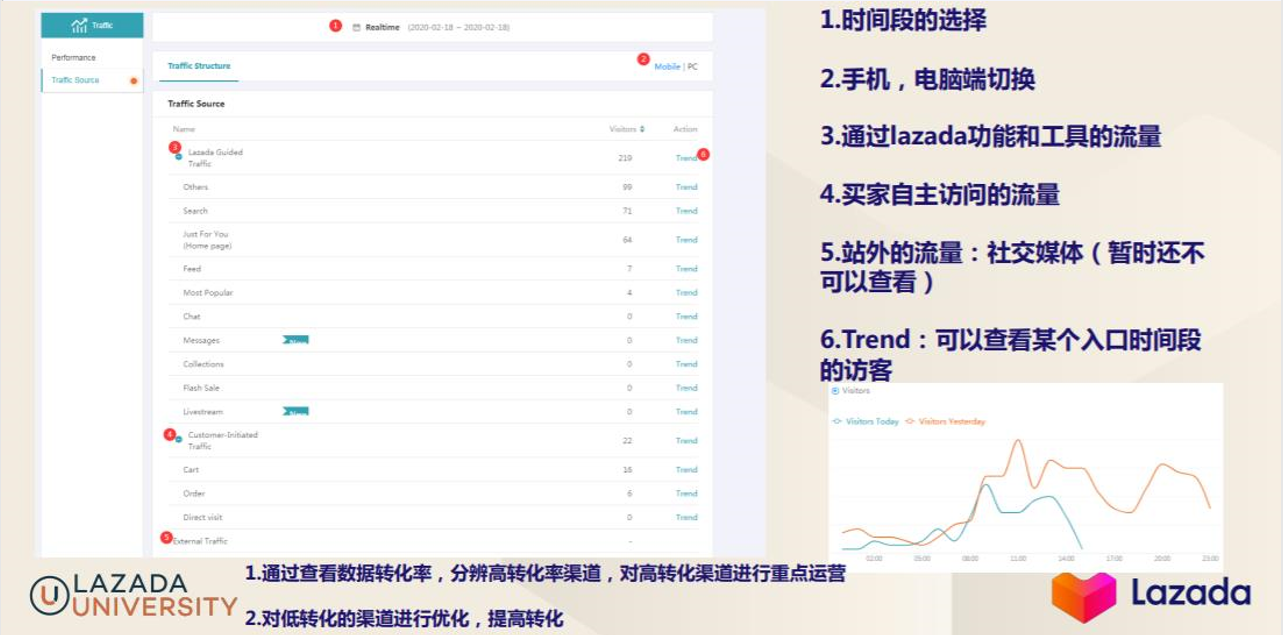This screenshot has width=1283, height=635.
Task: Click the 23:00 label on chart axis
Action: pos(1210,558)
